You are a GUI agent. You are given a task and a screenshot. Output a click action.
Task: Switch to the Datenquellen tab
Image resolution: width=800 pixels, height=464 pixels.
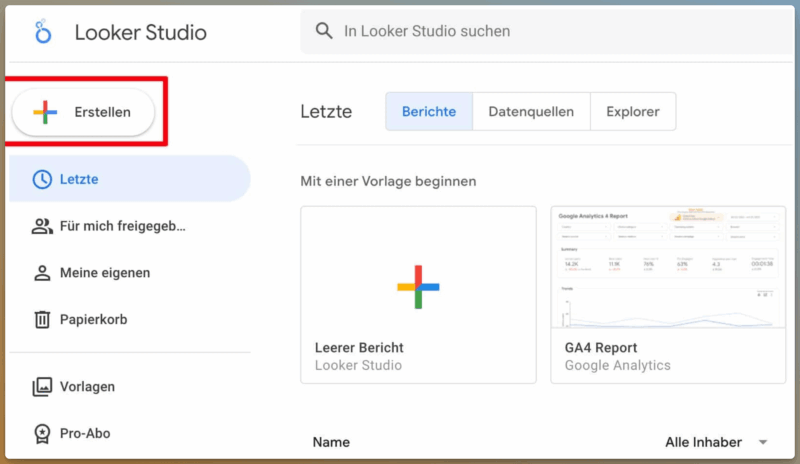(531, 111)
